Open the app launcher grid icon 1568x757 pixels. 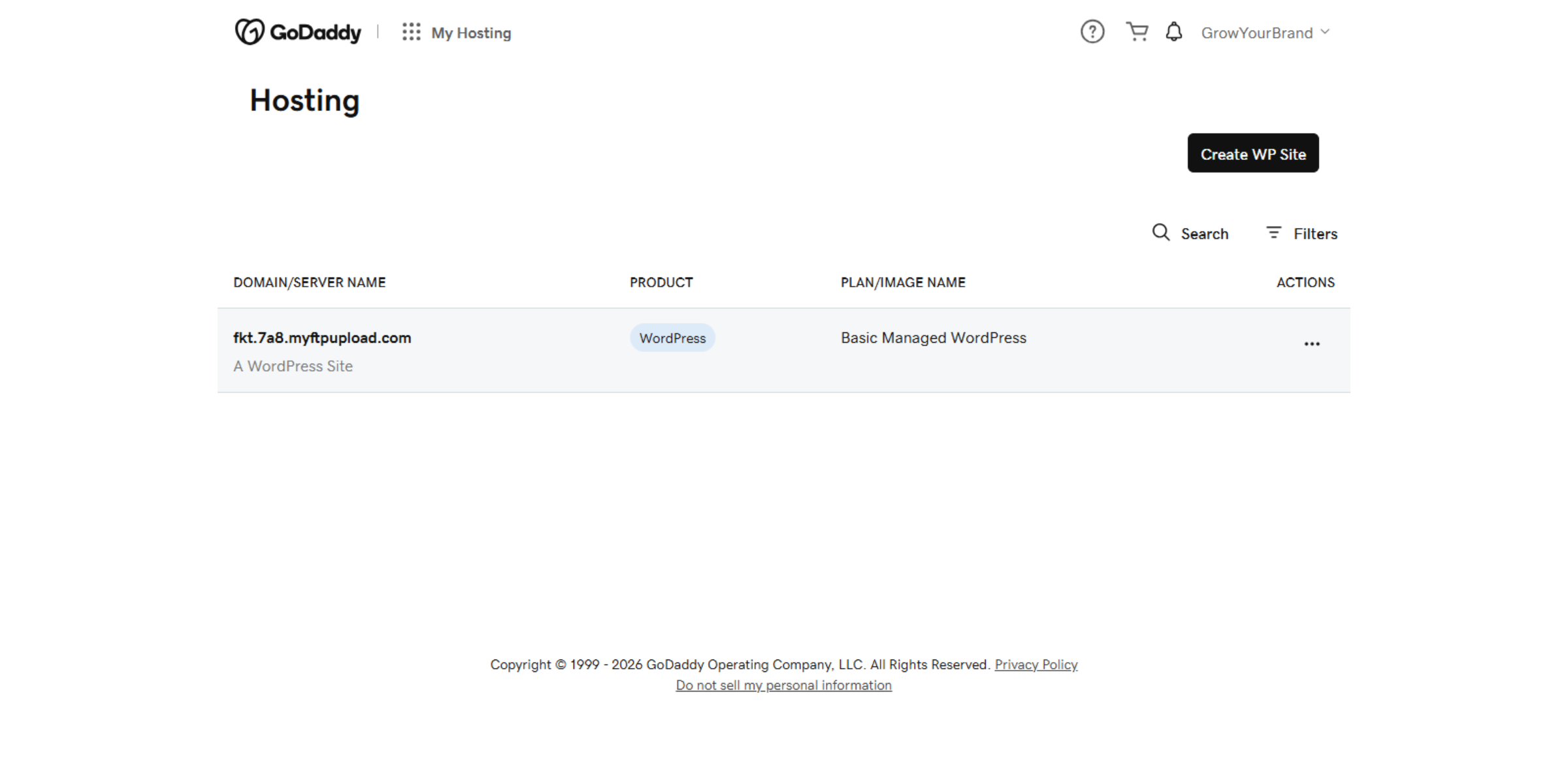(x=410, y=32)
